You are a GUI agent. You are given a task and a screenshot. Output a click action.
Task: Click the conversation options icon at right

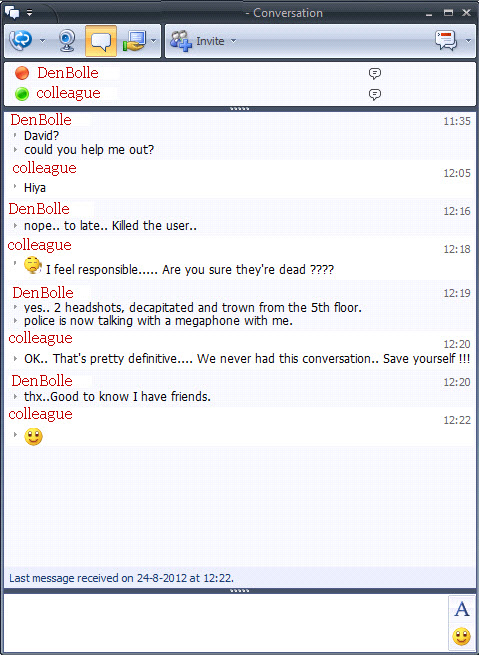pyautogui.click(x=446, y=41)
